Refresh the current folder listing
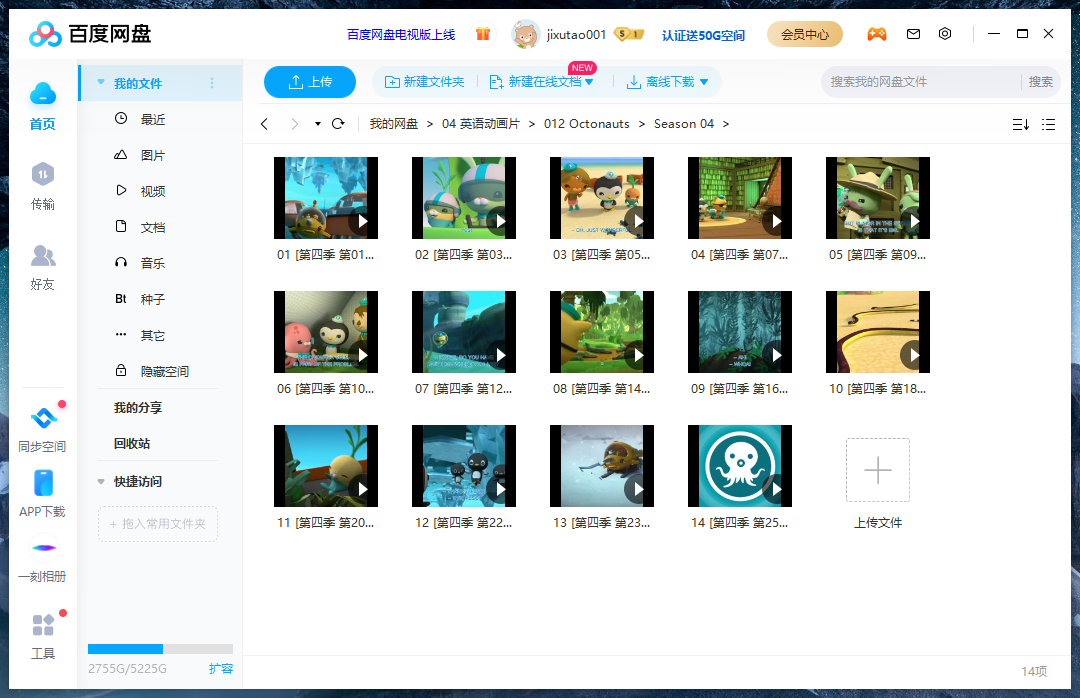This screenshot has height=698, width=1080. 338,124
